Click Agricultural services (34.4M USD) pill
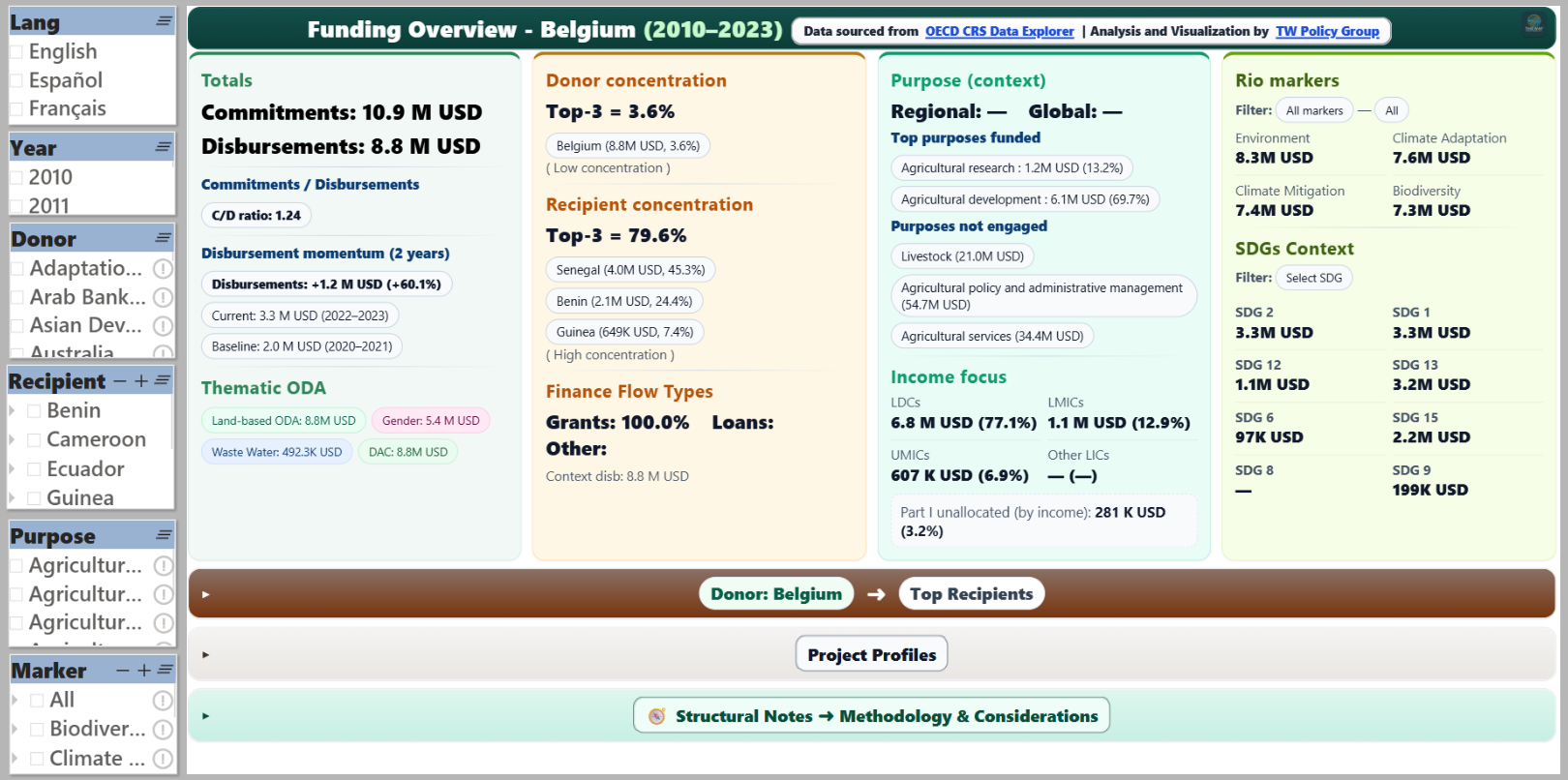Viewport: 1568px width, 780px height. point(992,336)
